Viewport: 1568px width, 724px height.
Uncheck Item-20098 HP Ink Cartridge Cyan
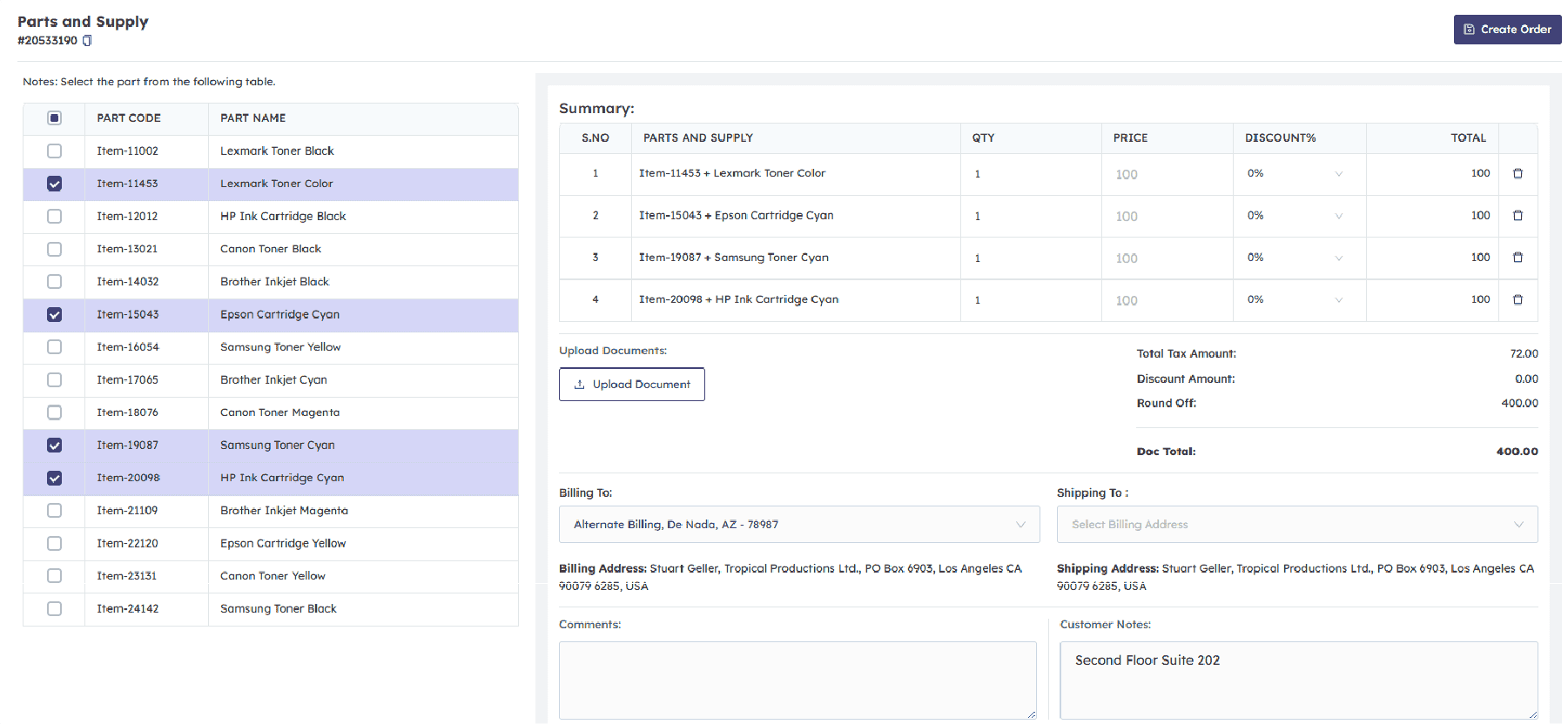coord(55,479)
